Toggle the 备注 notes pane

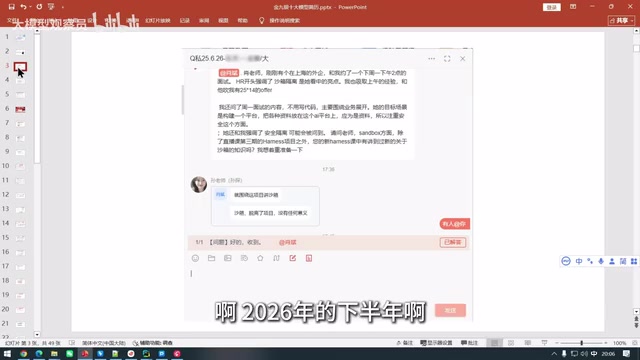[x=404, y=343]
